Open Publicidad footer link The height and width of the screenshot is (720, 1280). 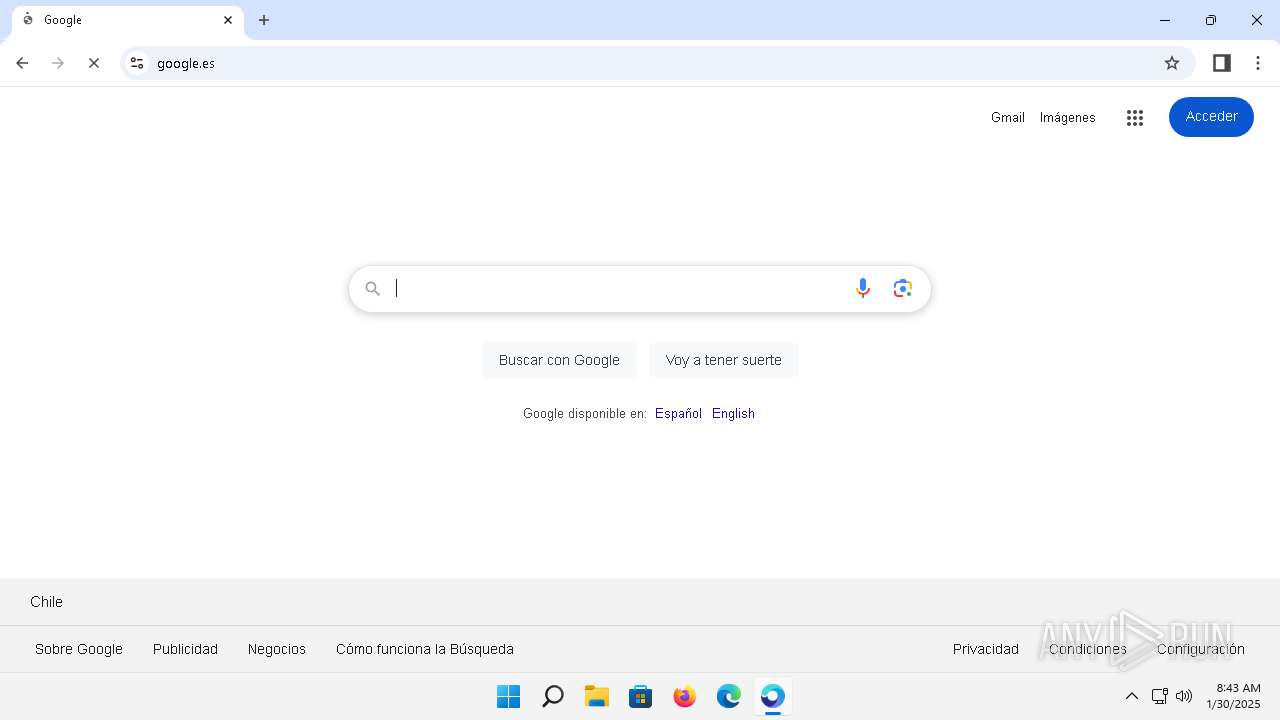185,649
